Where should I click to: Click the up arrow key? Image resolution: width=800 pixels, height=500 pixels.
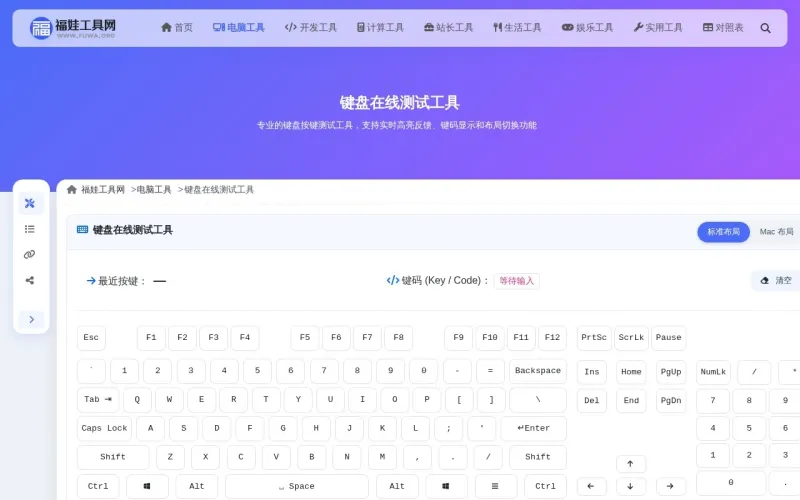[631, 464]
